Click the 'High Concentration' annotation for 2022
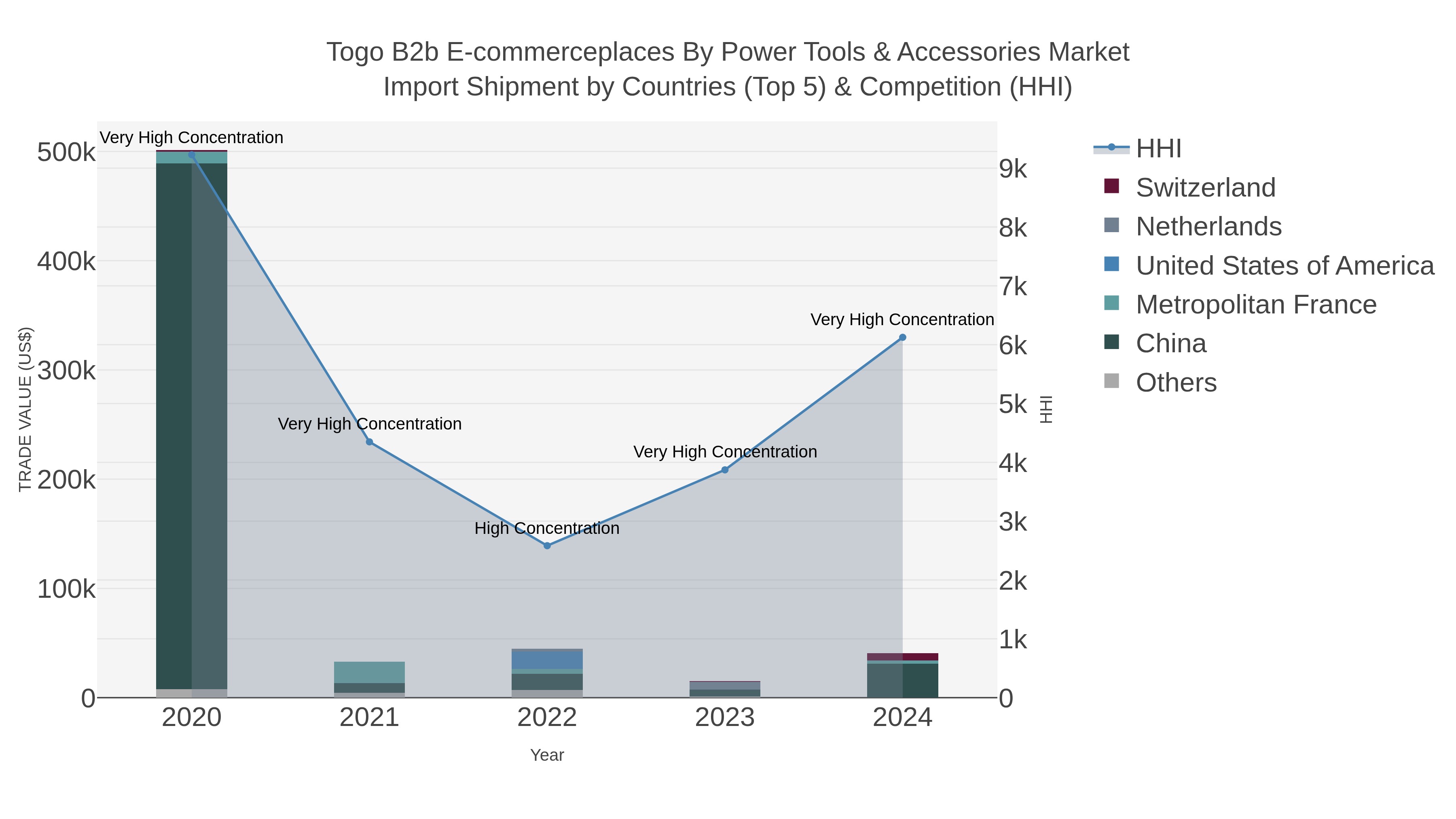 click(x=547, y=528)
